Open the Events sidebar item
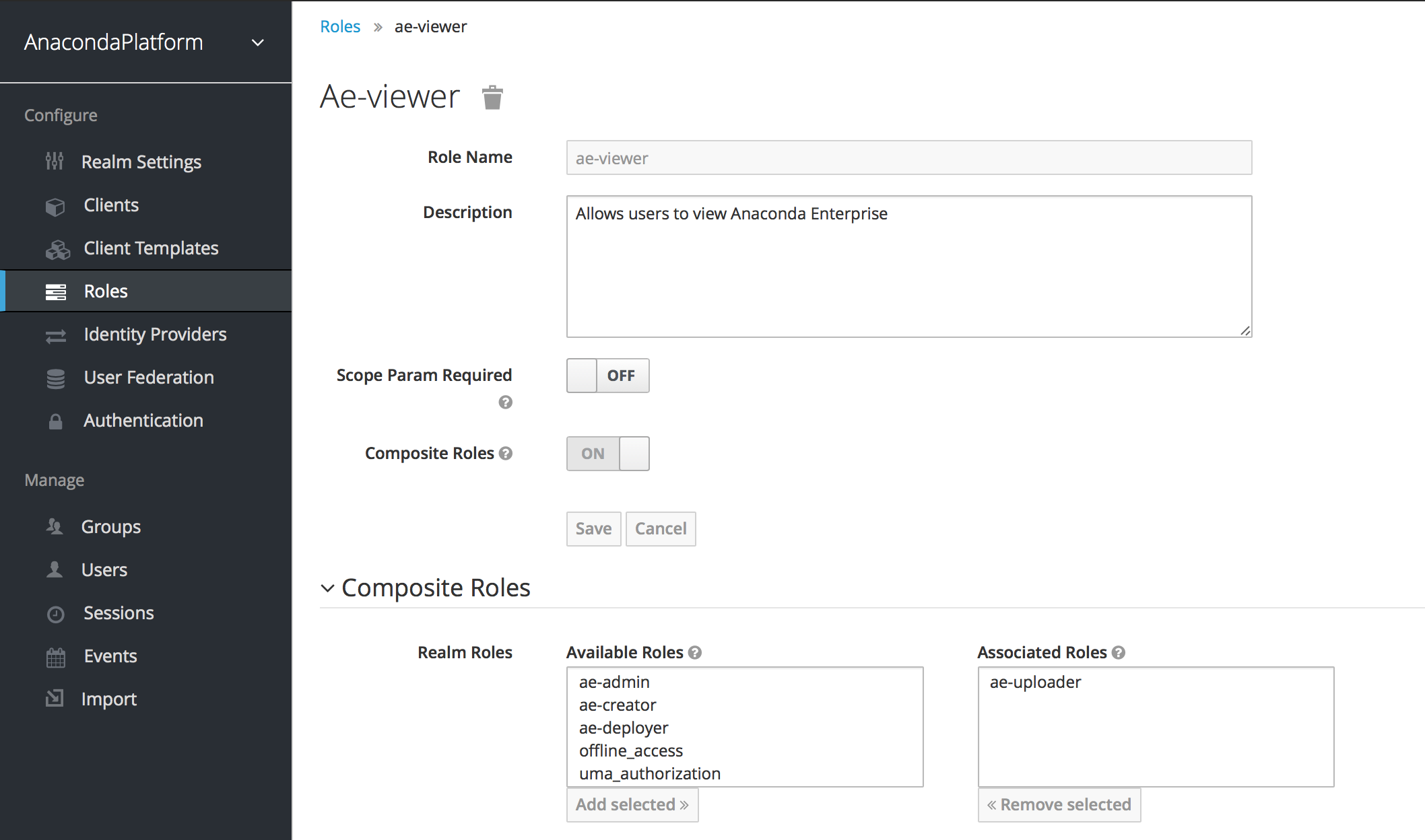The image size is (1425, 840). (x=110, y=656)
